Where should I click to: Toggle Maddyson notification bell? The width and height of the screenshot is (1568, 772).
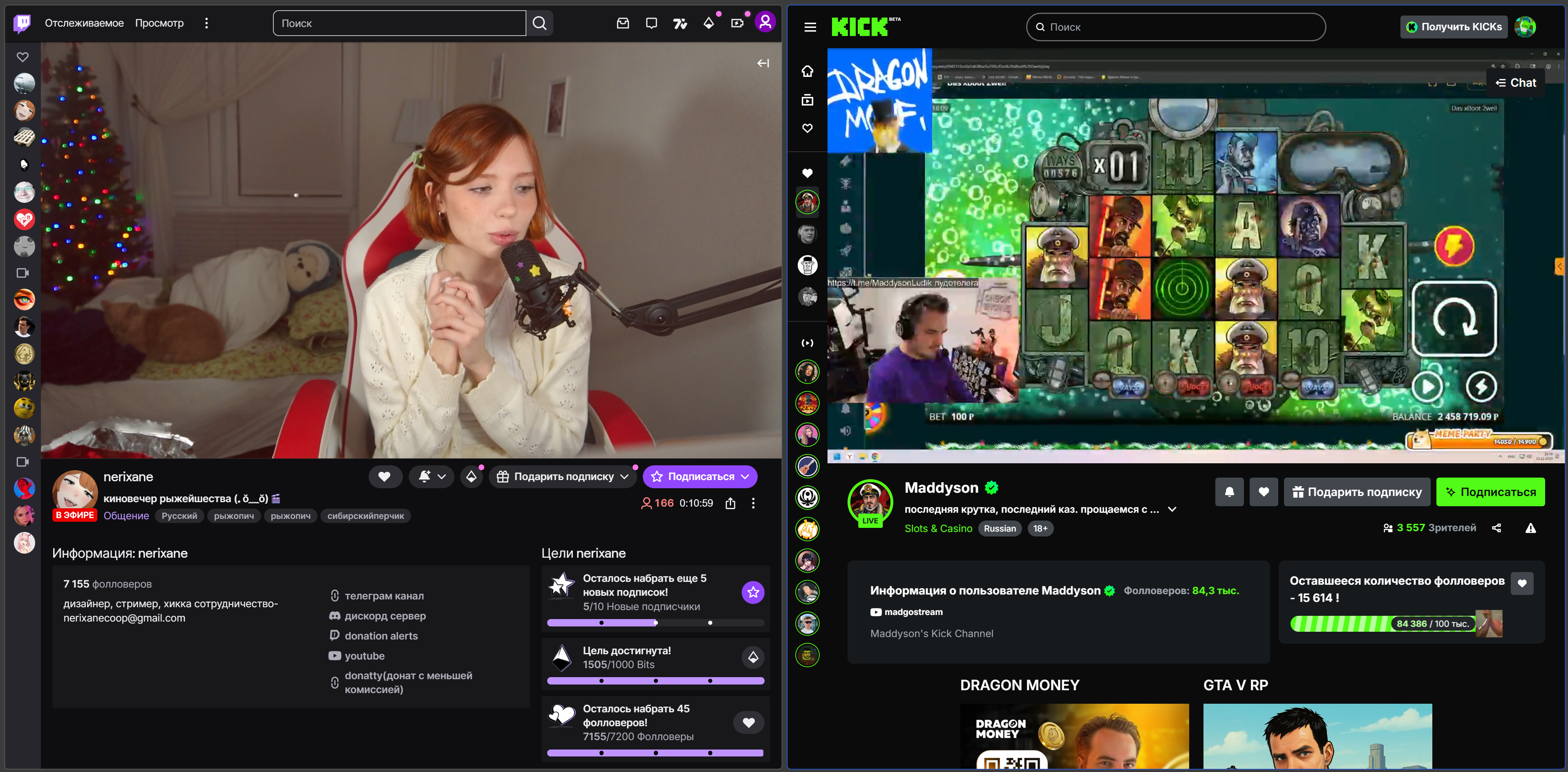(x=1229, y=492)
